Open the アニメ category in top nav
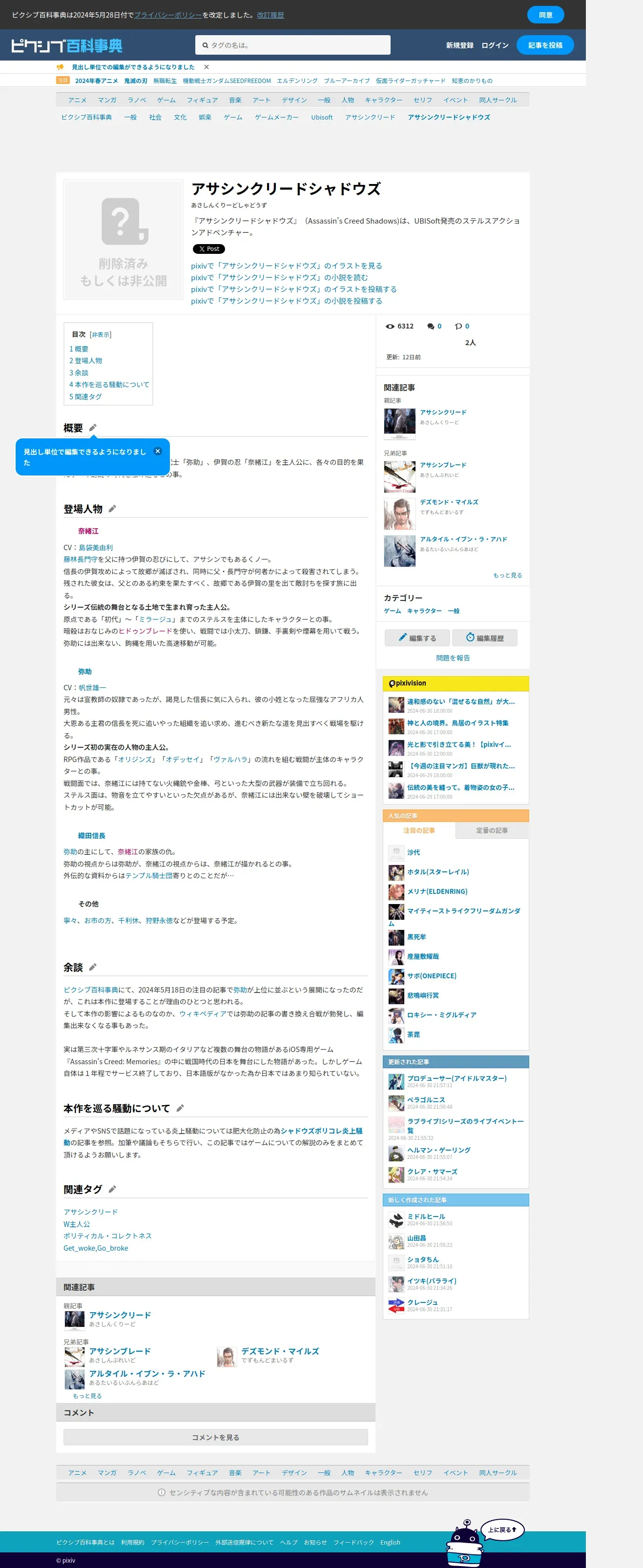 click(77, 100)
